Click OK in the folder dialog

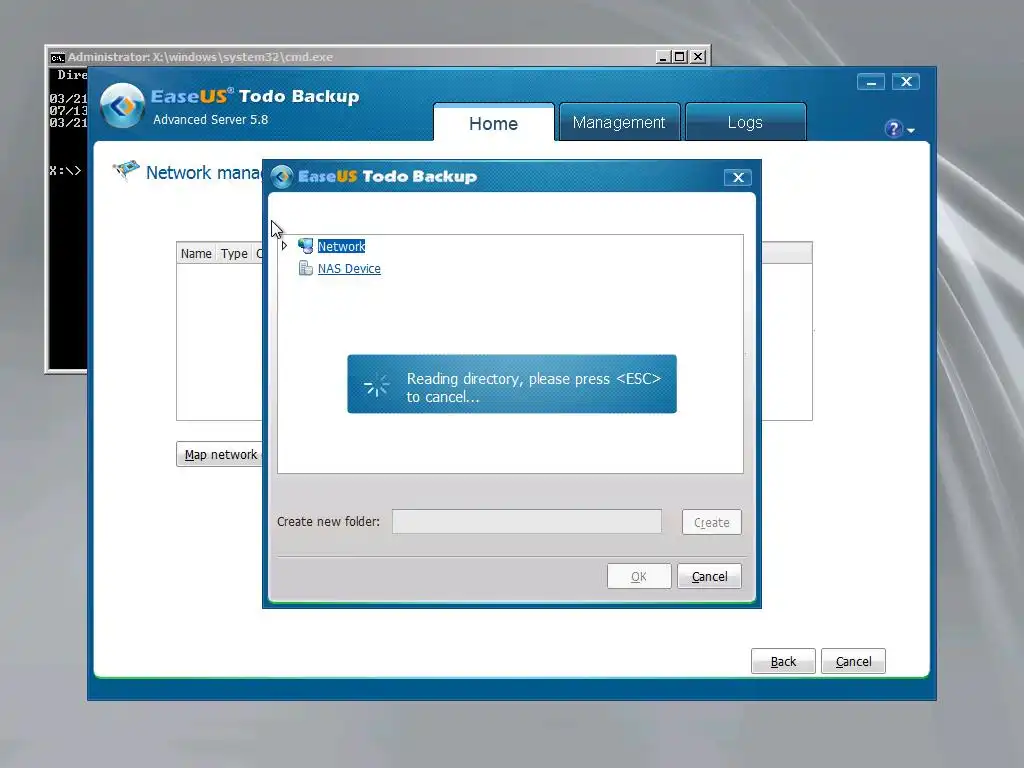point(639,576)
